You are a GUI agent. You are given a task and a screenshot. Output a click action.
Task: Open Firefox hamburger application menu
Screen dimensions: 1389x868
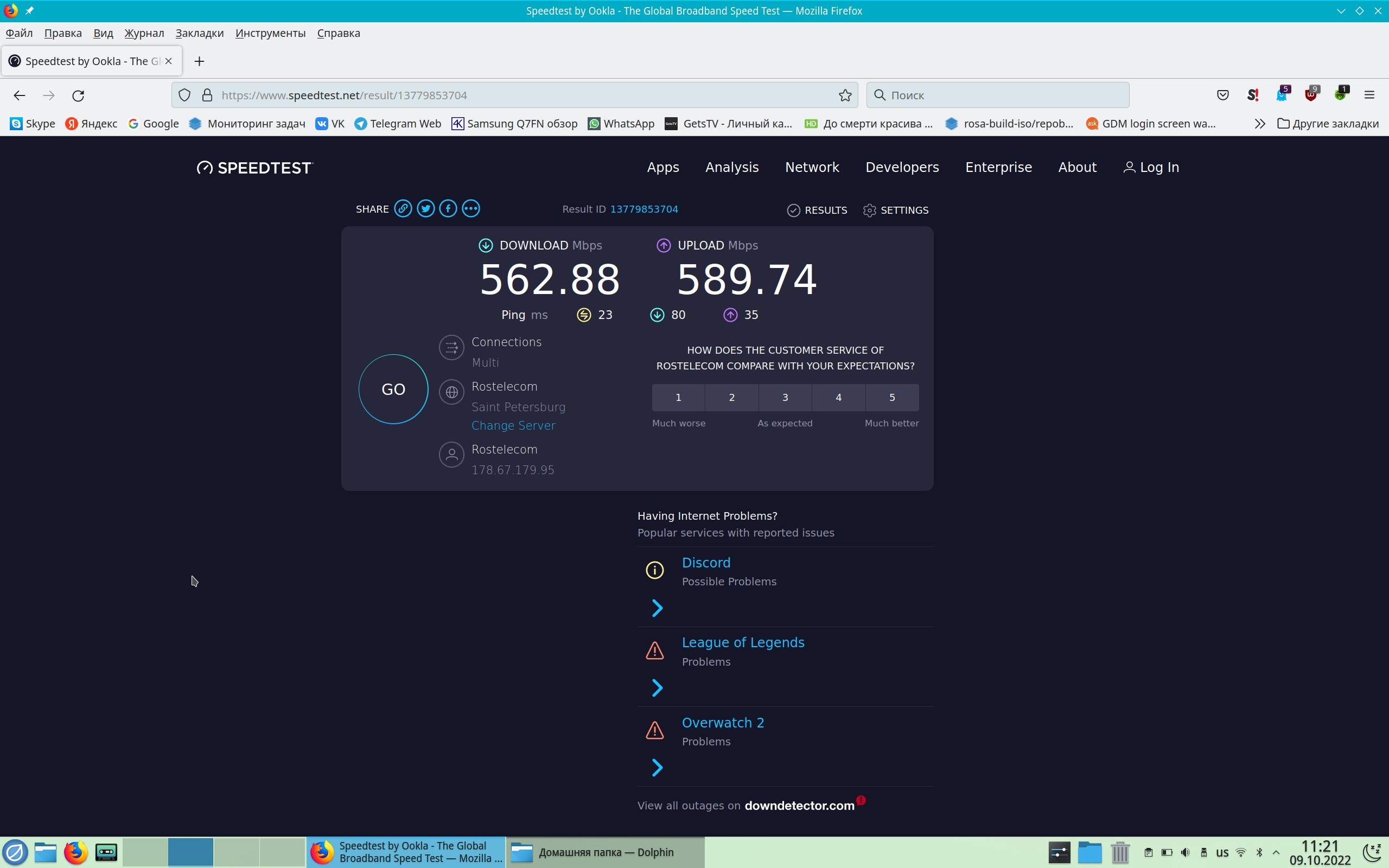pyautogui.click(x=1369, y=95)
